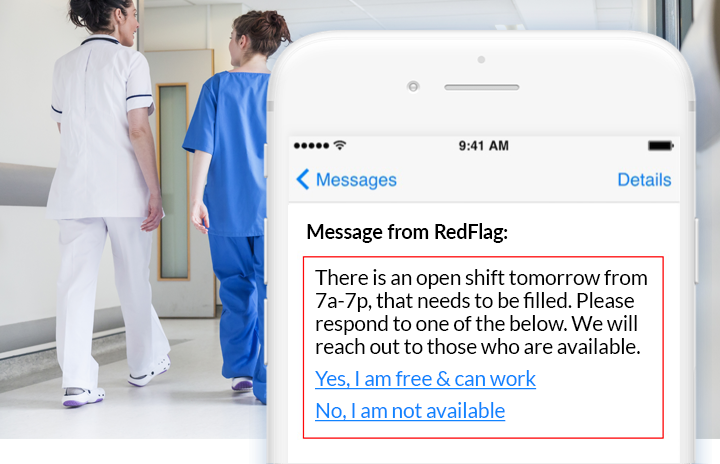720x464 pixels.
Task: Tap the phone's right side power button
Action: [697, 251]
